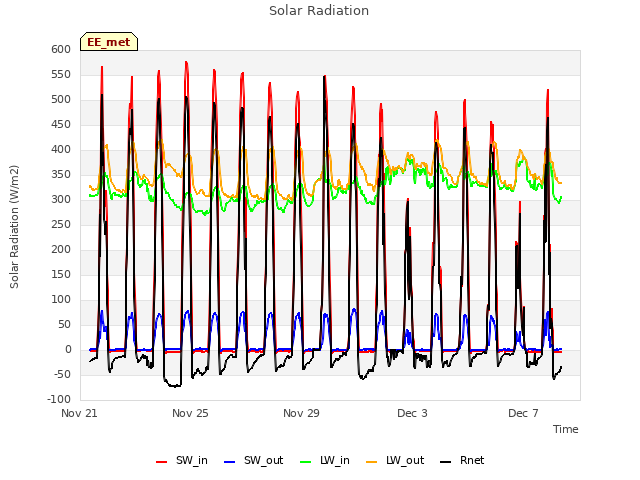Click the 350 y-axis tick label
Screen dimensions: 640x480
[x=61, y=175]
